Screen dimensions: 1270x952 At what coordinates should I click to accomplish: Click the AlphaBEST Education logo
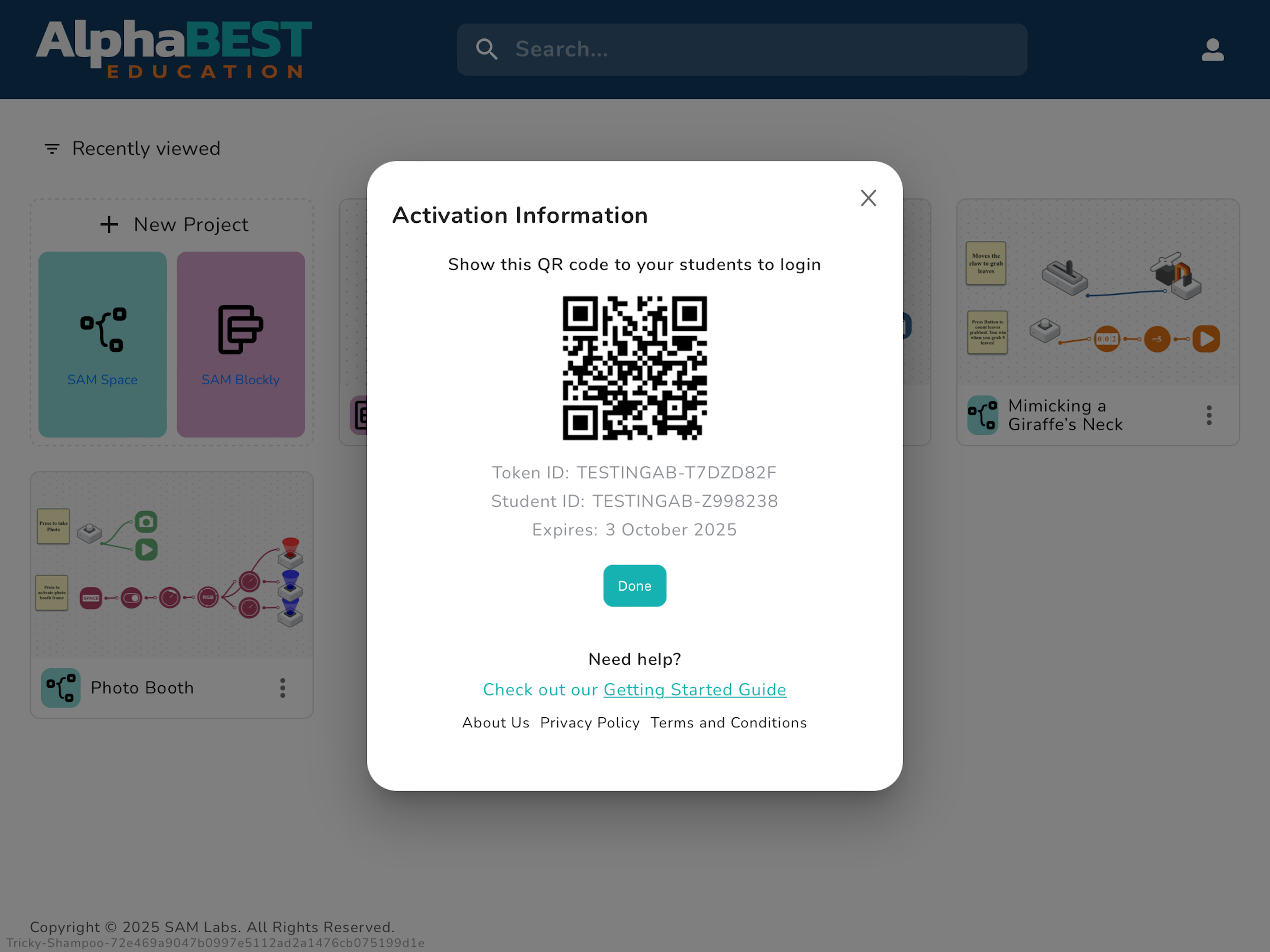[x=174, y=49]
